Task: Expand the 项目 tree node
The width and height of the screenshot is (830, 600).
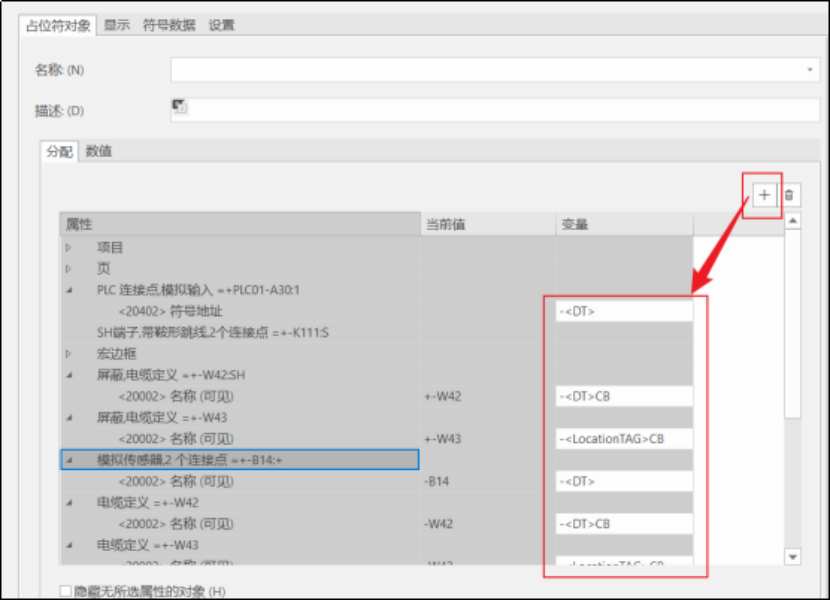Action: tap(68, 247)
